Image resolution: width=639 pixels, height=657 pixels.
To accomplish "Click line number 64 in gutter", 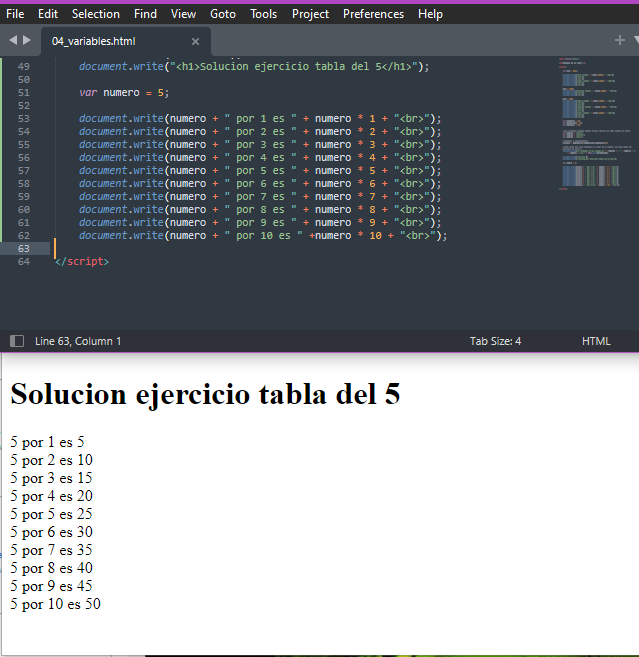I will click(x=24, y=261).
